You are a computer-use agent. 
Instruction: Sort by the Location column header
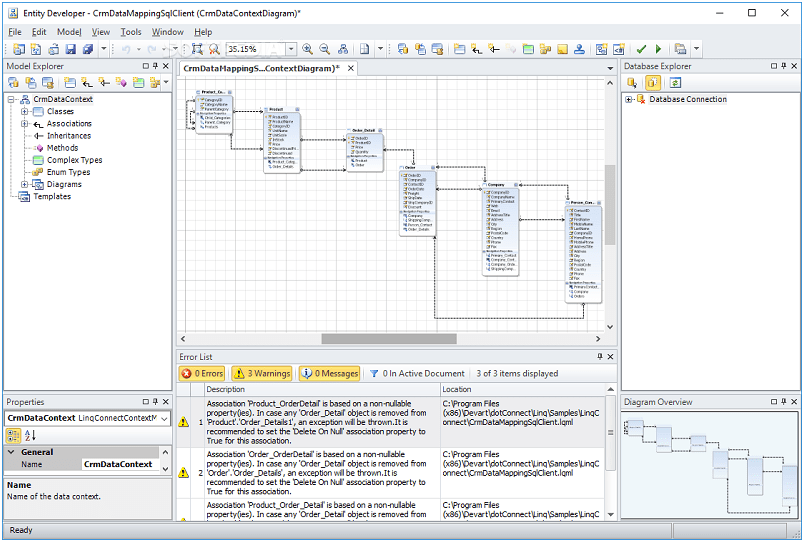523,390
